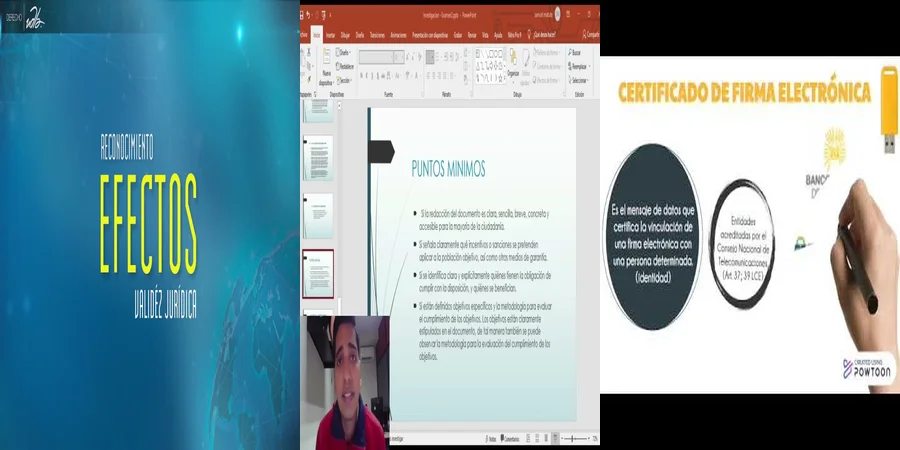Toggle underline formatting
900x450 pixels.
(373, 76)
